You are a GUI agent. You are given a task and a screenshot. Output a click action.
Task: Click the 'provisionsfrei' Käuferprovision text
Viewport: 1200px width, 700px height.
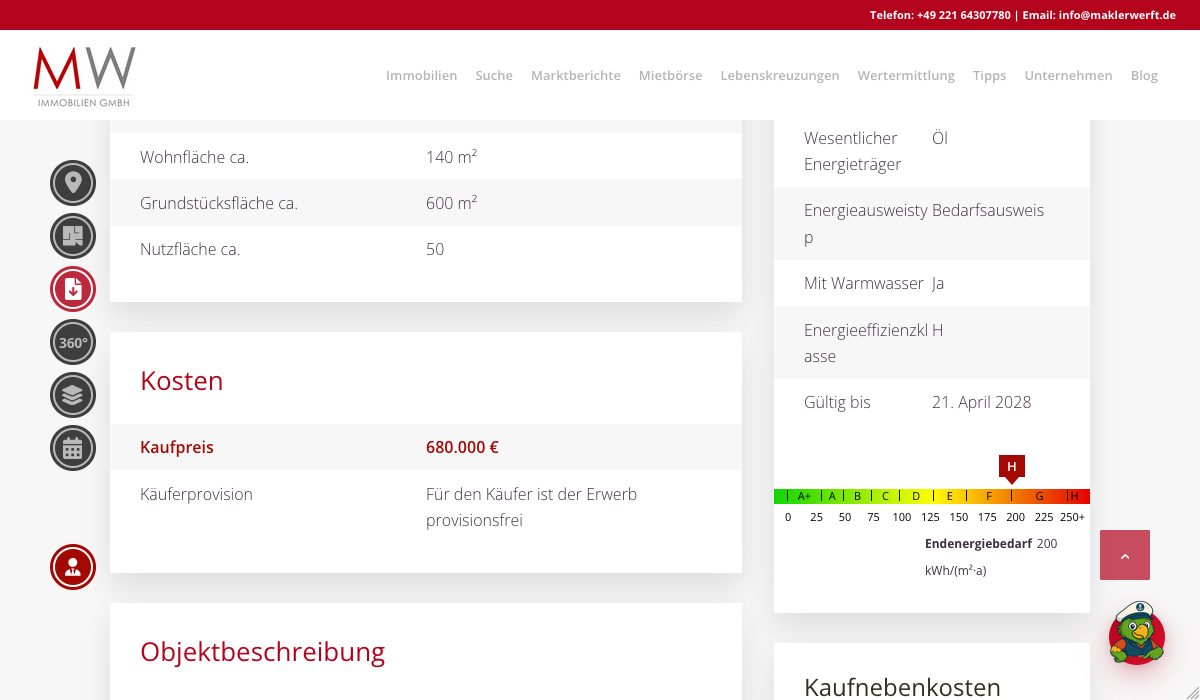pos(474,520)
